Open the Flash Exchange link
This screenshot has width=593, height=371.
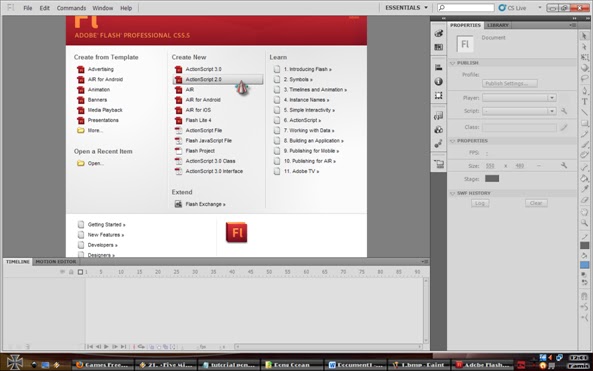pyautogui.click(x=205, y=204)
